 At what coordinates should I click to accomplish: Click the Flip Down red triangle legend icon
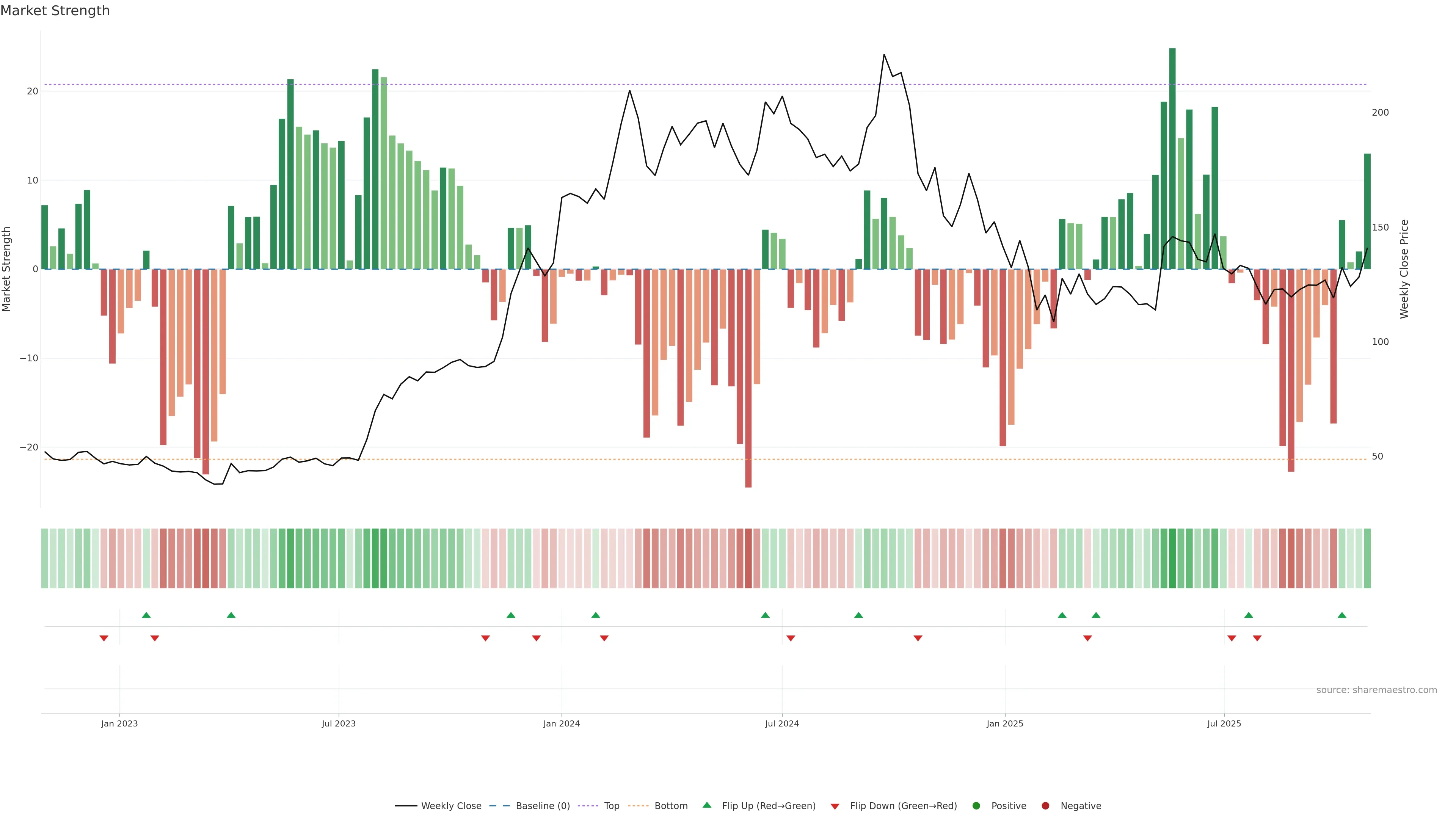click(835, 806)
